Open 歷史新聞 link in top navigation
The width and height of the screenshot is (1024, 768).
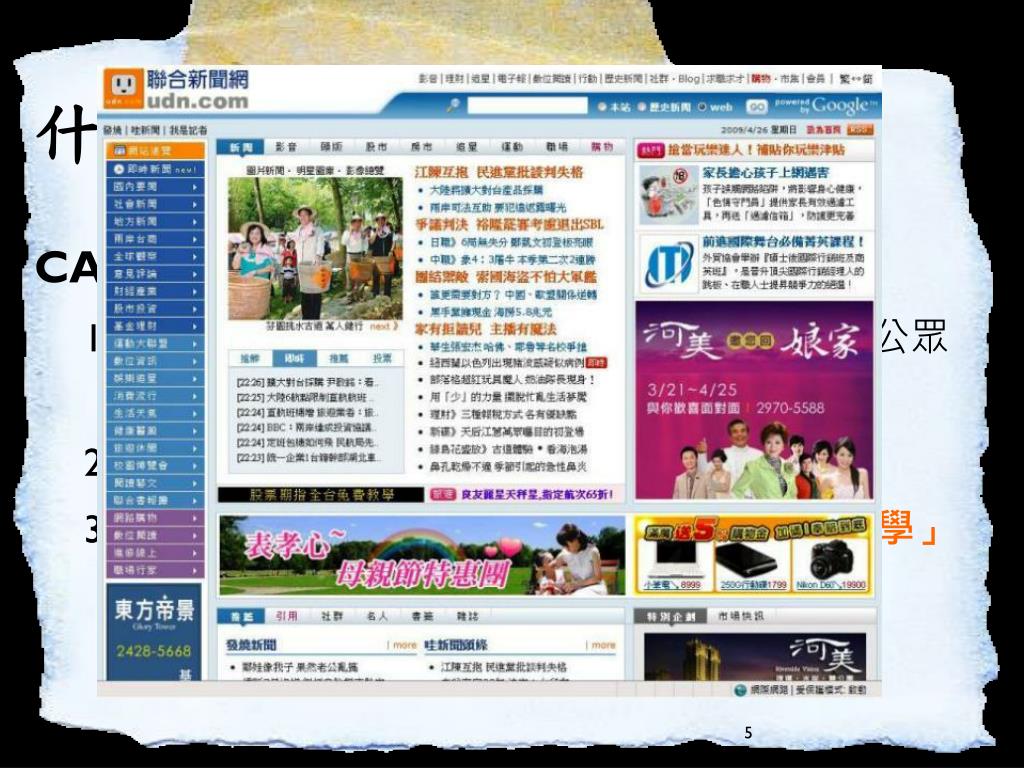(x=622, y=79)
